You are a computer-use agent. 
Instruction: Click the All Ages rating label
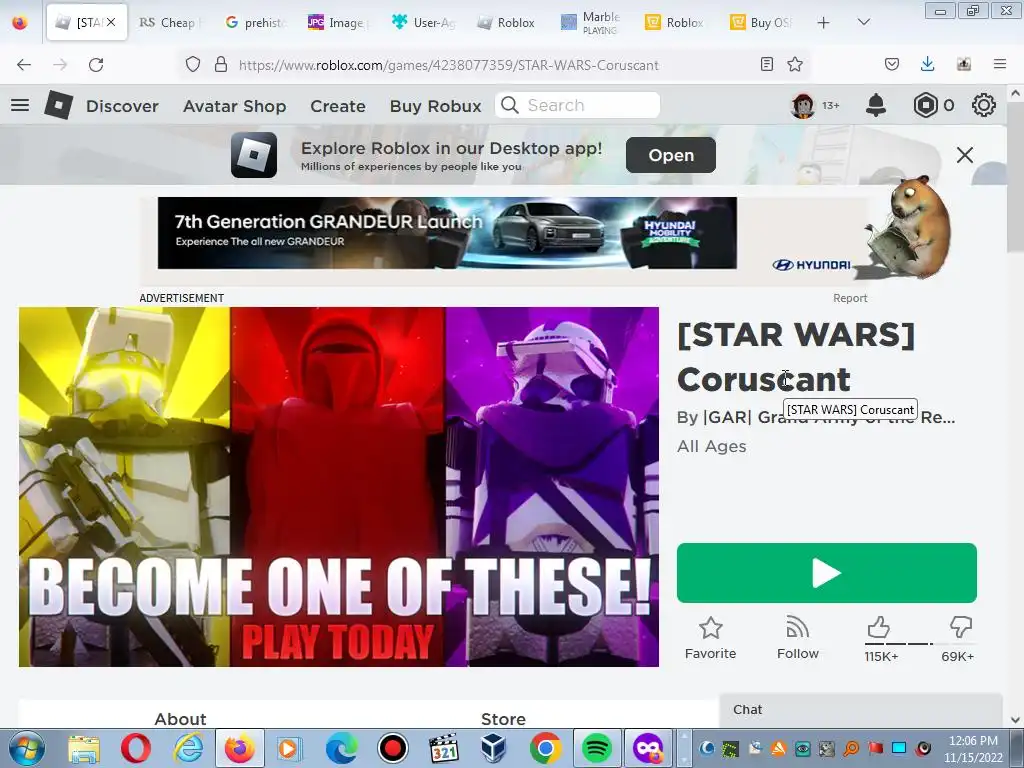point(712,447)
